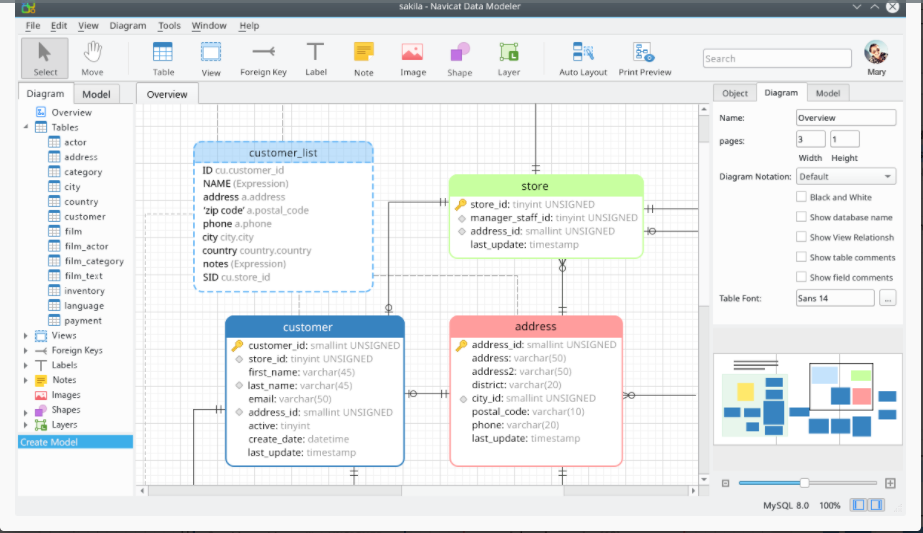Expand the Labels tree node
The height and width of the screenshot is (533, 923).
point(26,365)
